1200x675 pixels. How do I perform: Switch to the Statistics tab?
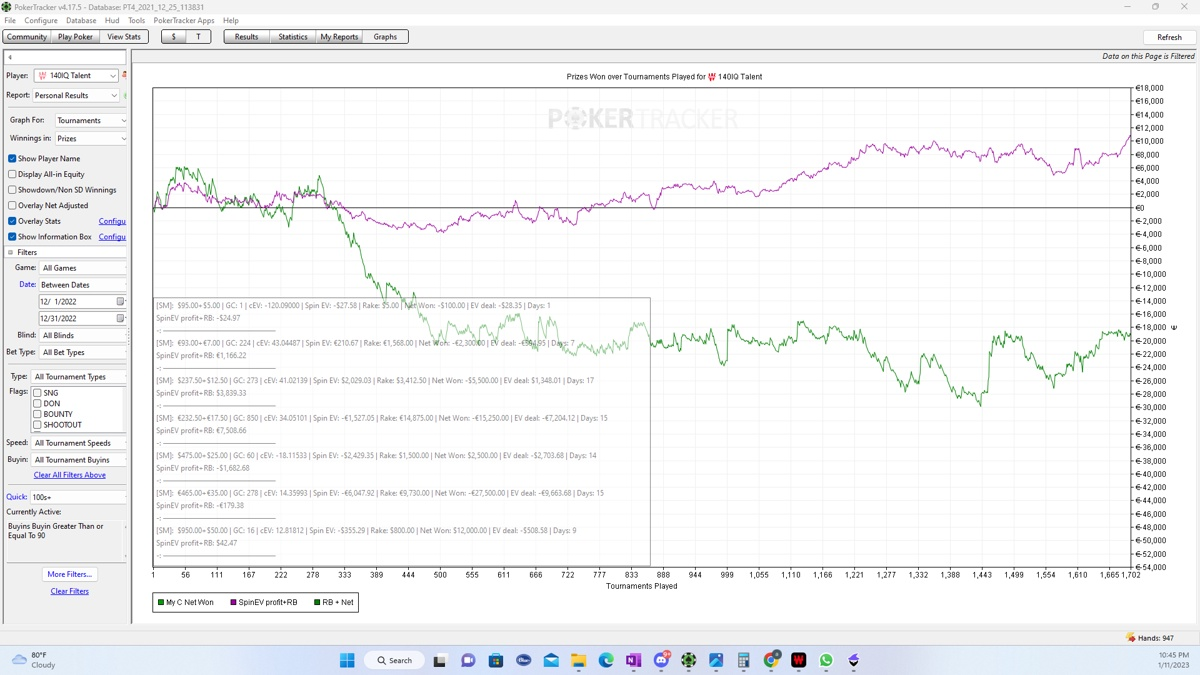click(x=292, y=37)
